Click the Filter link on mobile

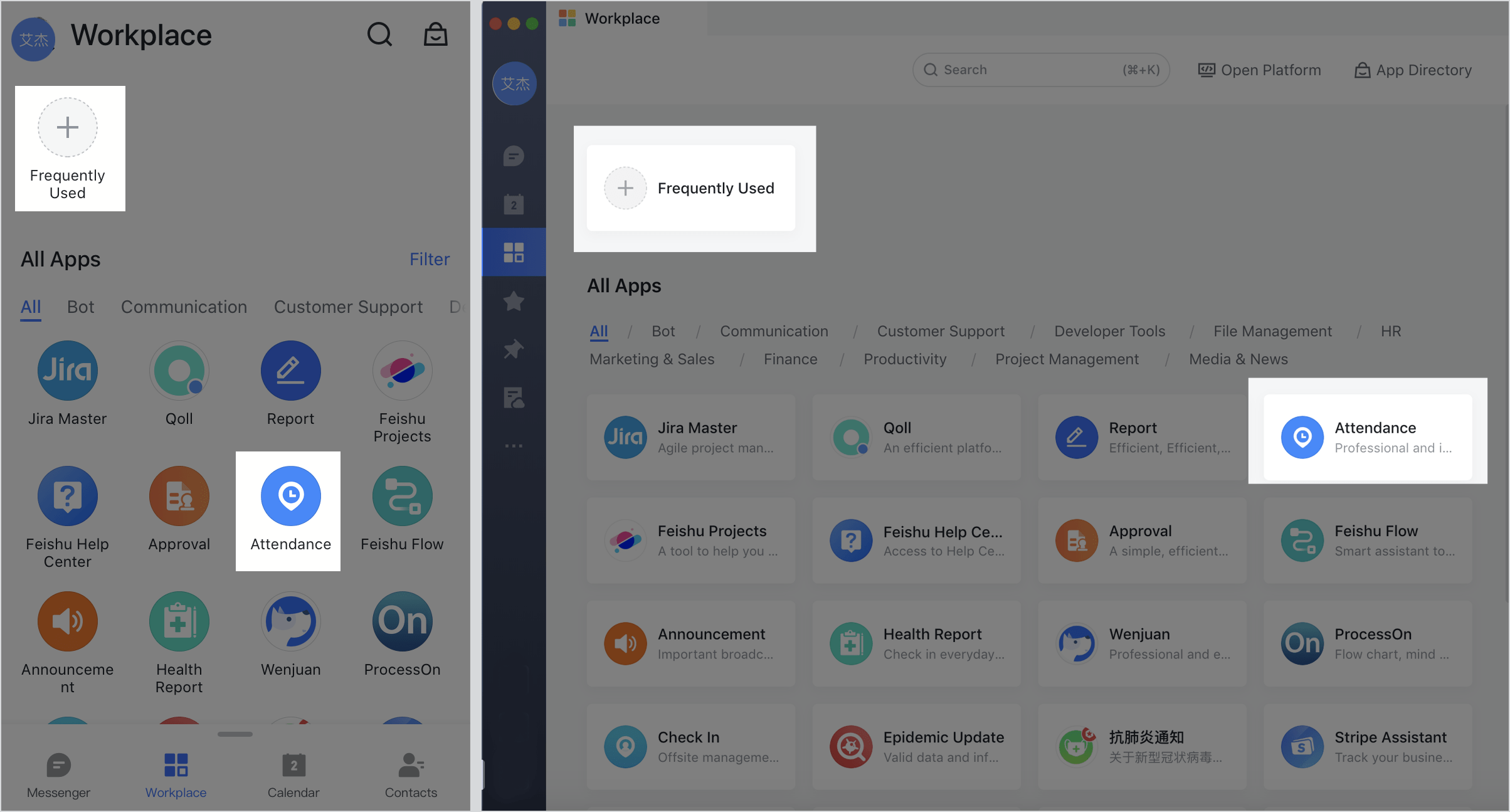(x=430, y=259)
